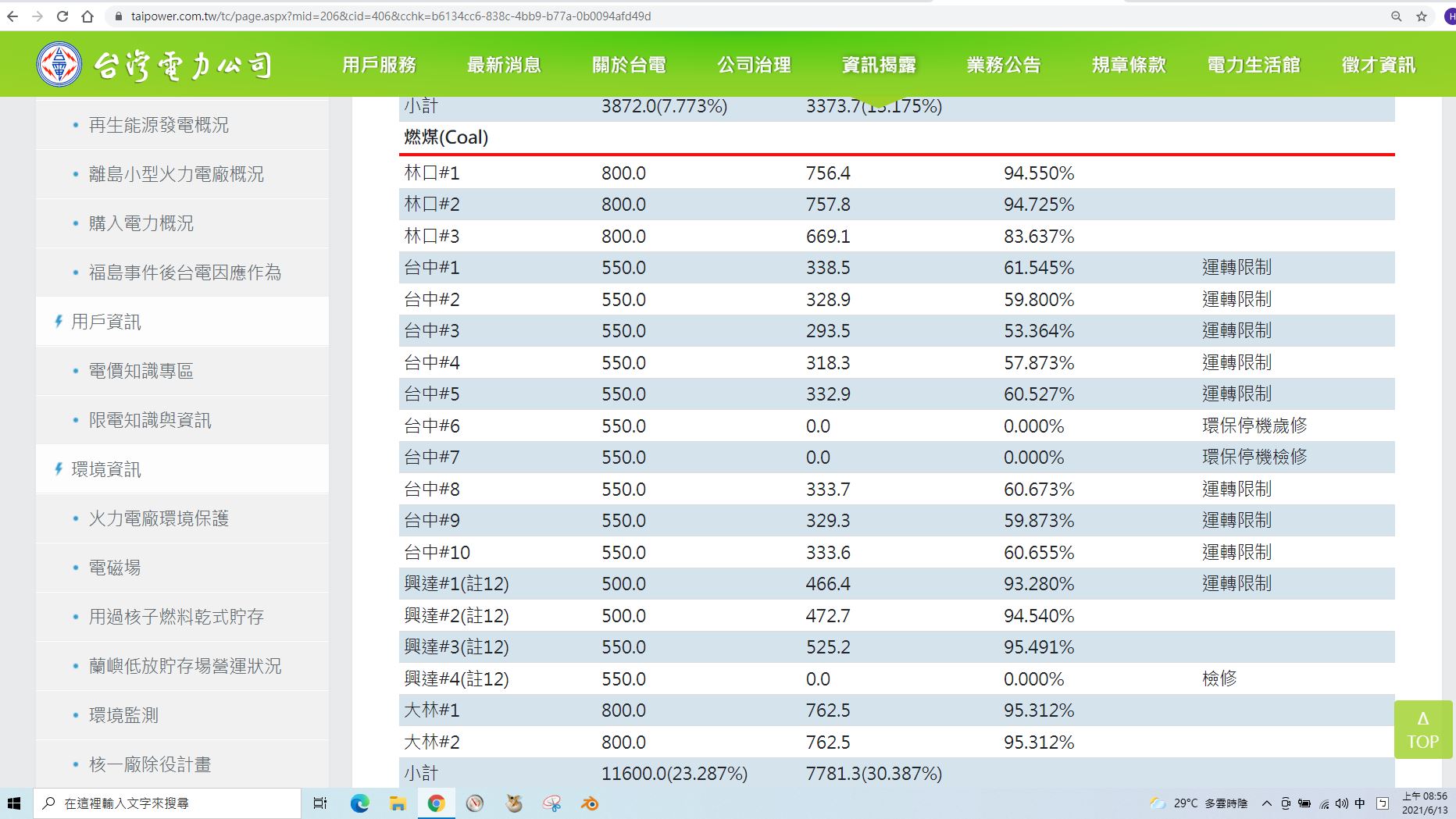Click the Windows taskbar search box
Image resolution: width=1456 pixels, height=819 pixels.
(x=168, y=803)
